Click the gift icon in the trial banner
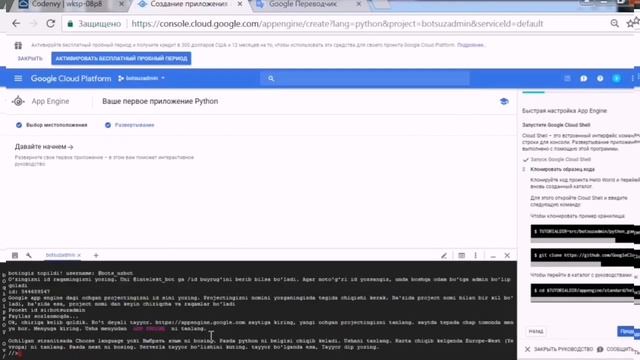This screenshot has height=360, width=640. point(18,45)
